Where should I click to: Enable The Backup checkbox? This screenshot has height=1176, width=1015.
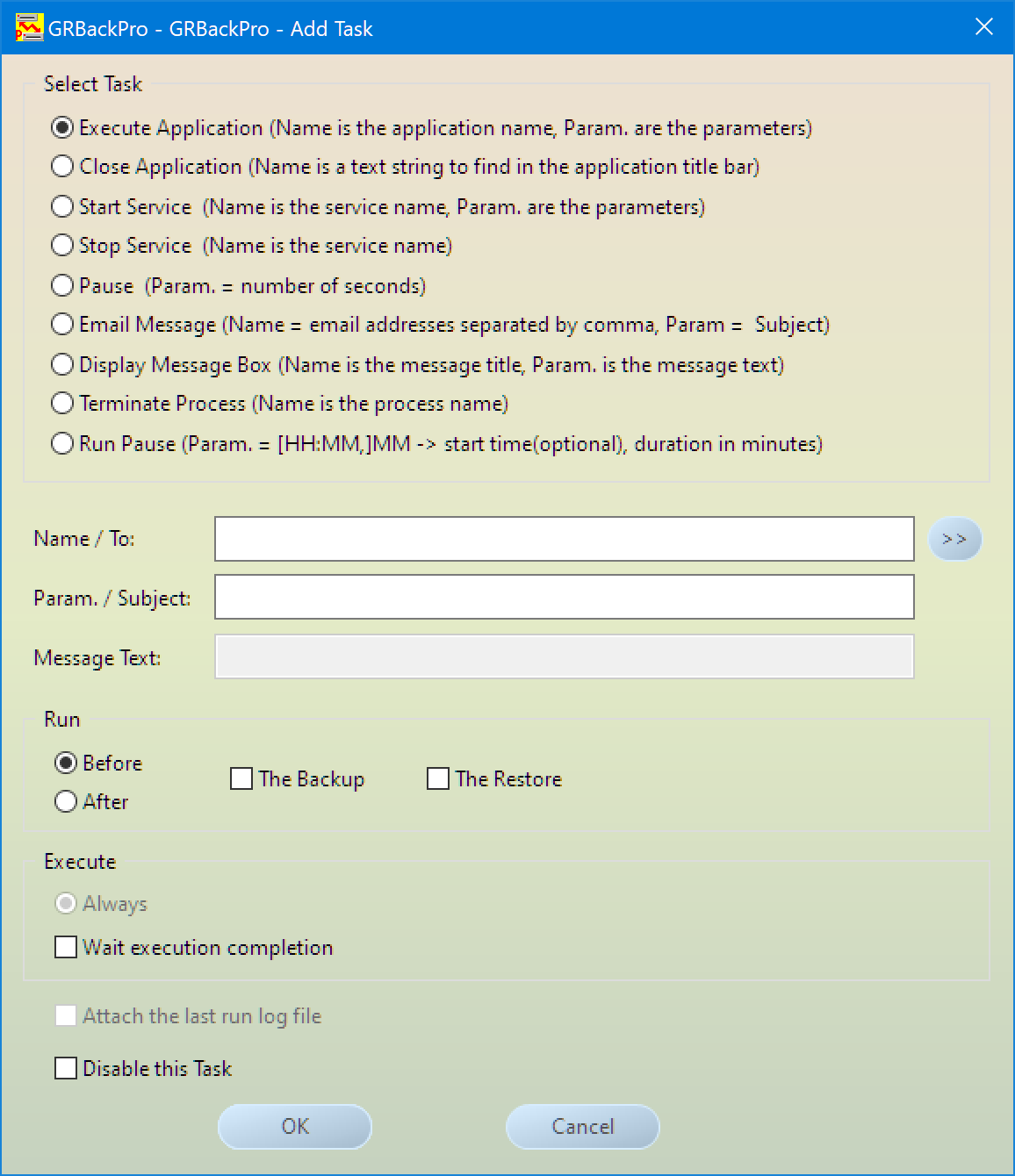pos(241,778)
